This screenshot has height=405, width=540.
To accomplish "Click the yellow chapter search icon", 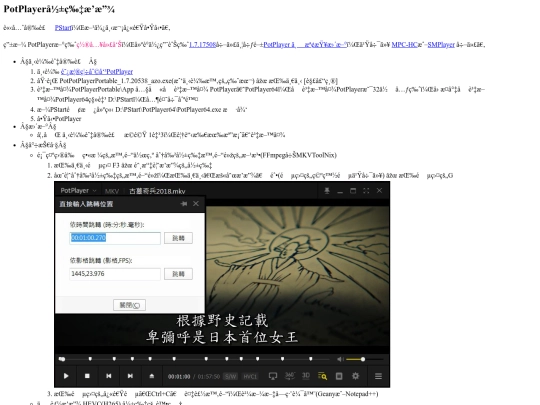I will [322, 376].
